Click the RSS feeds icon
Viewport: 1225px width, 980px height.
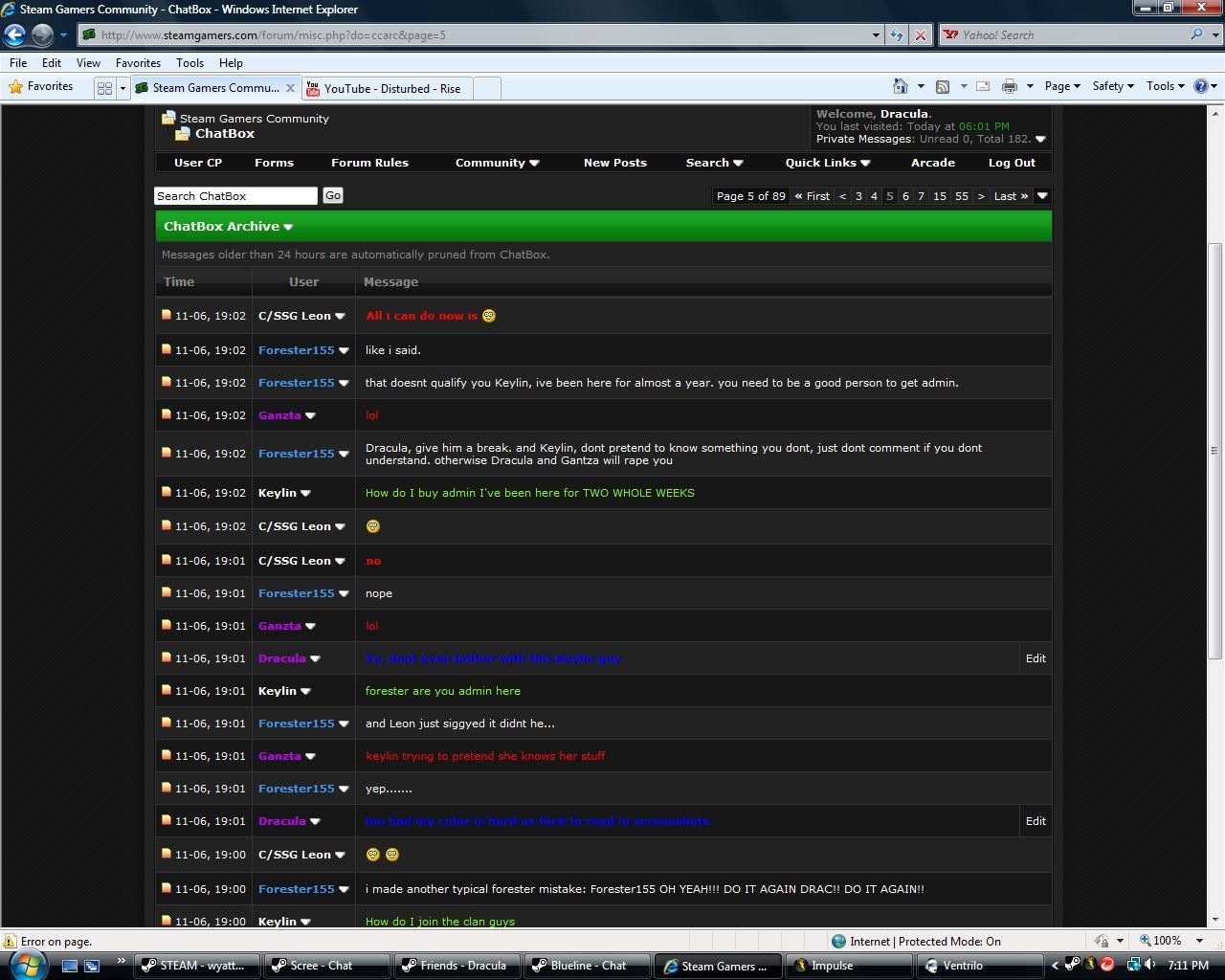pos(943,86)
